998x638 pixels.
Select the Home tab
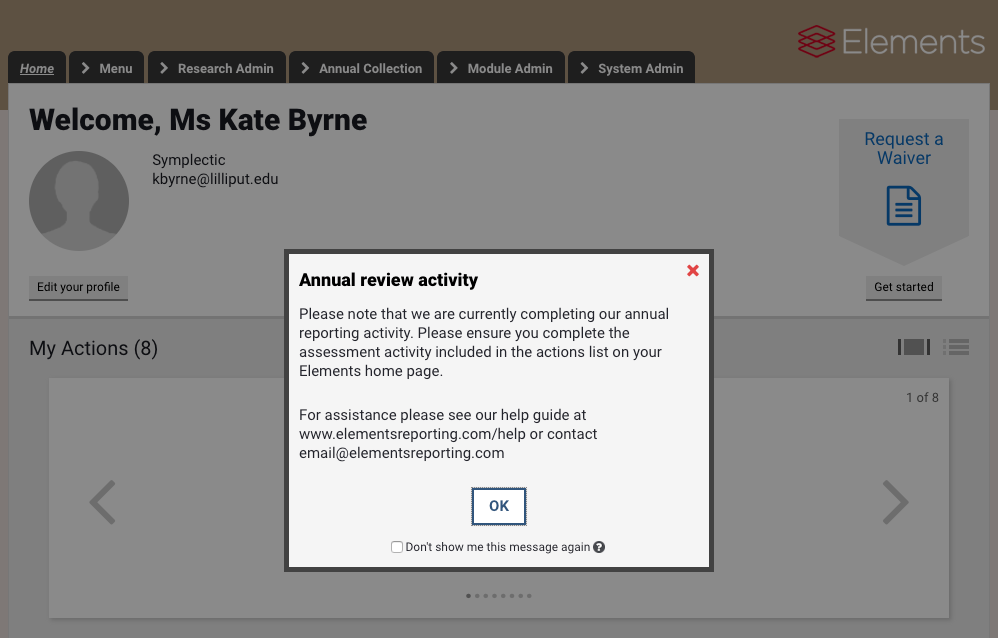pyautogui.click(x=37, y=68)
